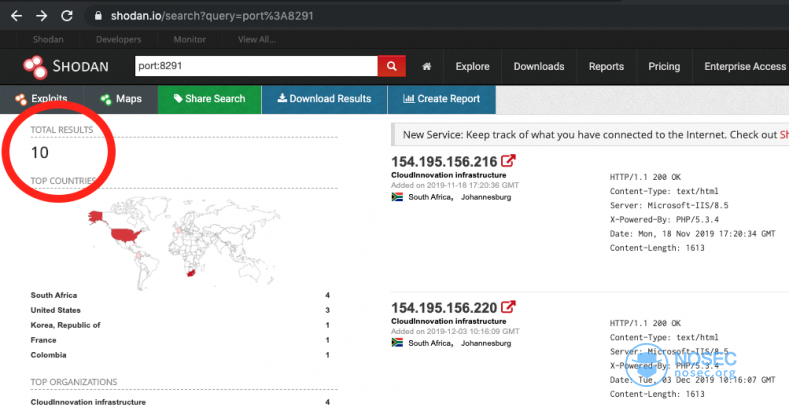This screenshot has height=411, width=789.
Task: Go to Shodan home icon
Action: 426,66
